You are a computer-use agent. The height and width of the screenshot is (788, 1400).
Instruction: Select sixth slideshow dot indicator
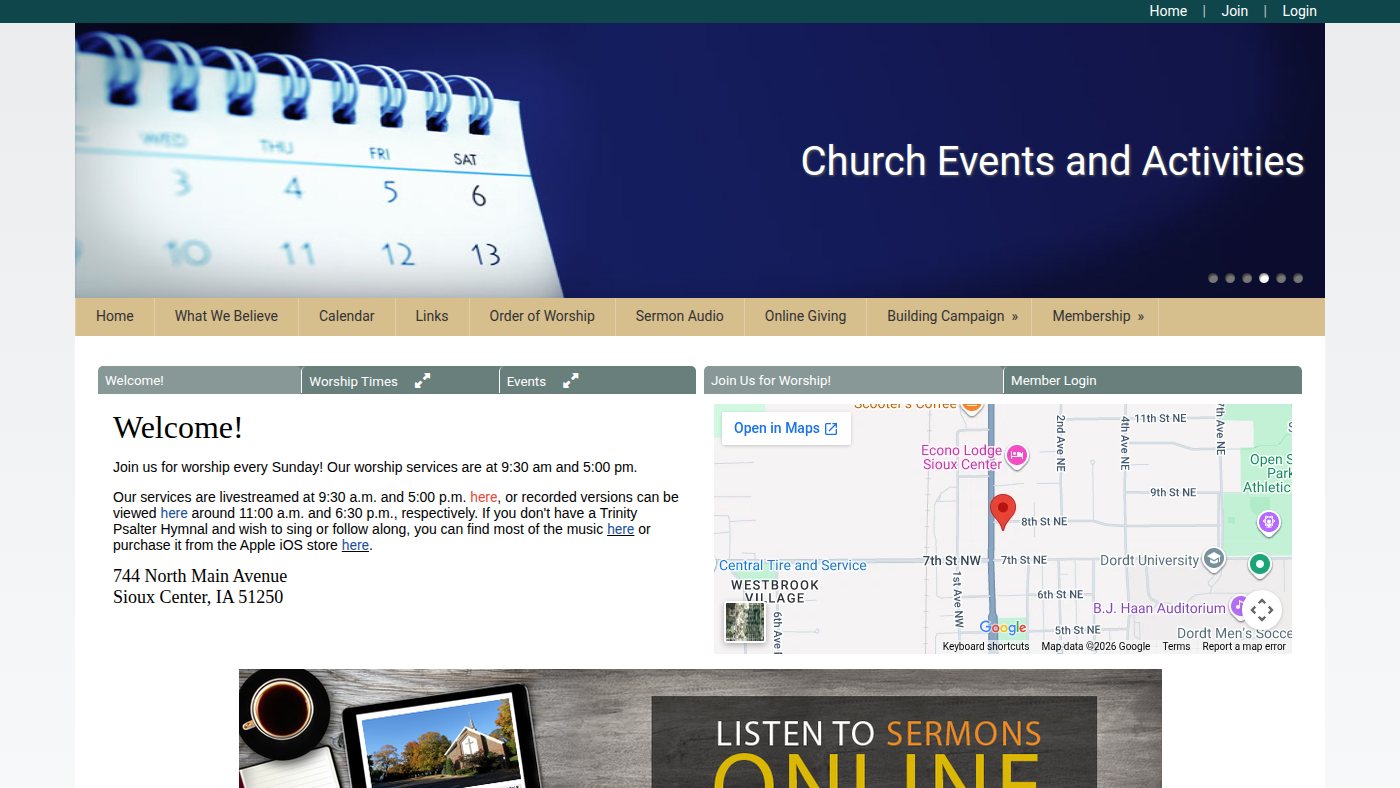pos(1298,278)
